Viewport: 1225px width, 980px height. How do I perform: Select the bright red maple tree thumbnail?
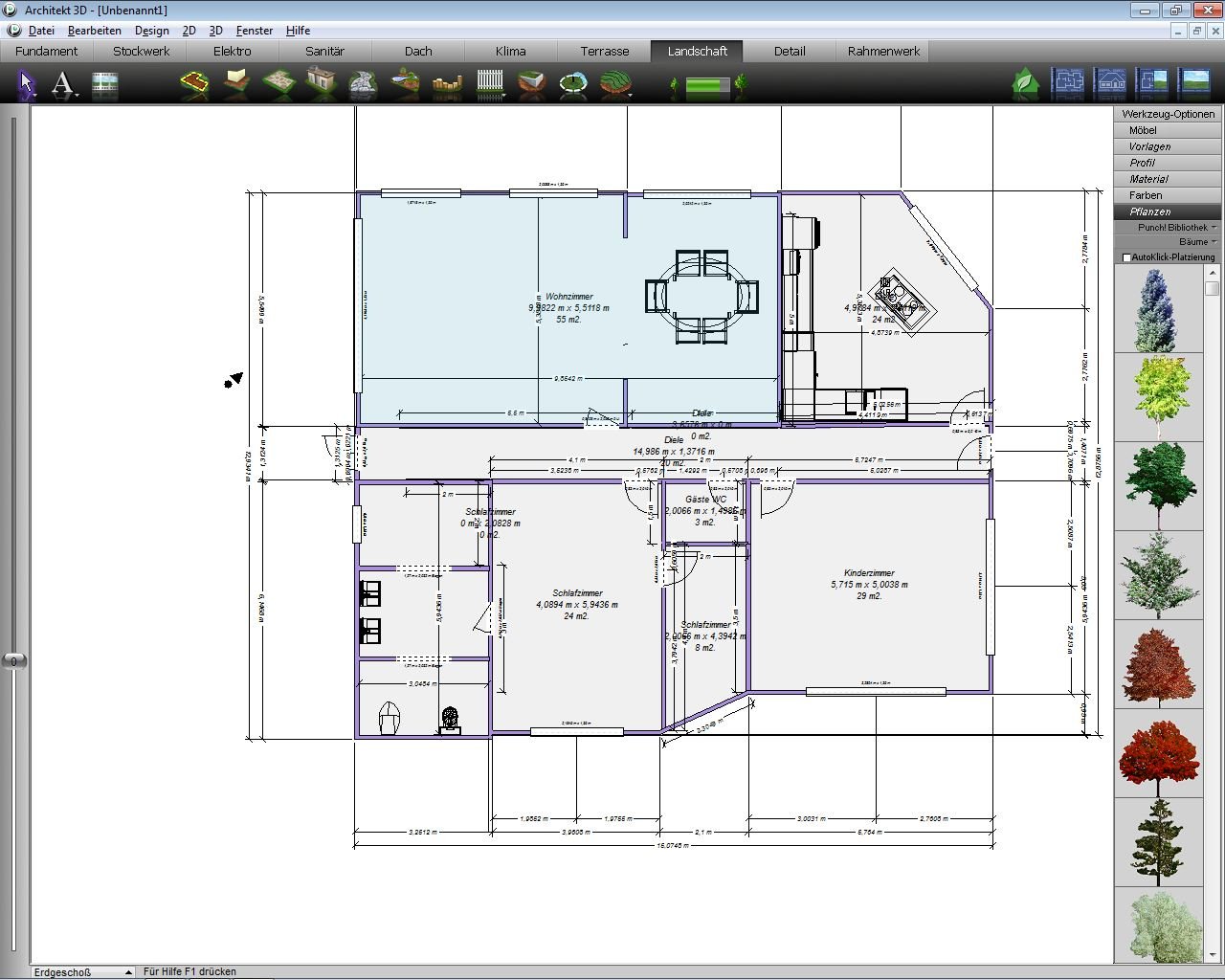click(x=1158, y=753)
